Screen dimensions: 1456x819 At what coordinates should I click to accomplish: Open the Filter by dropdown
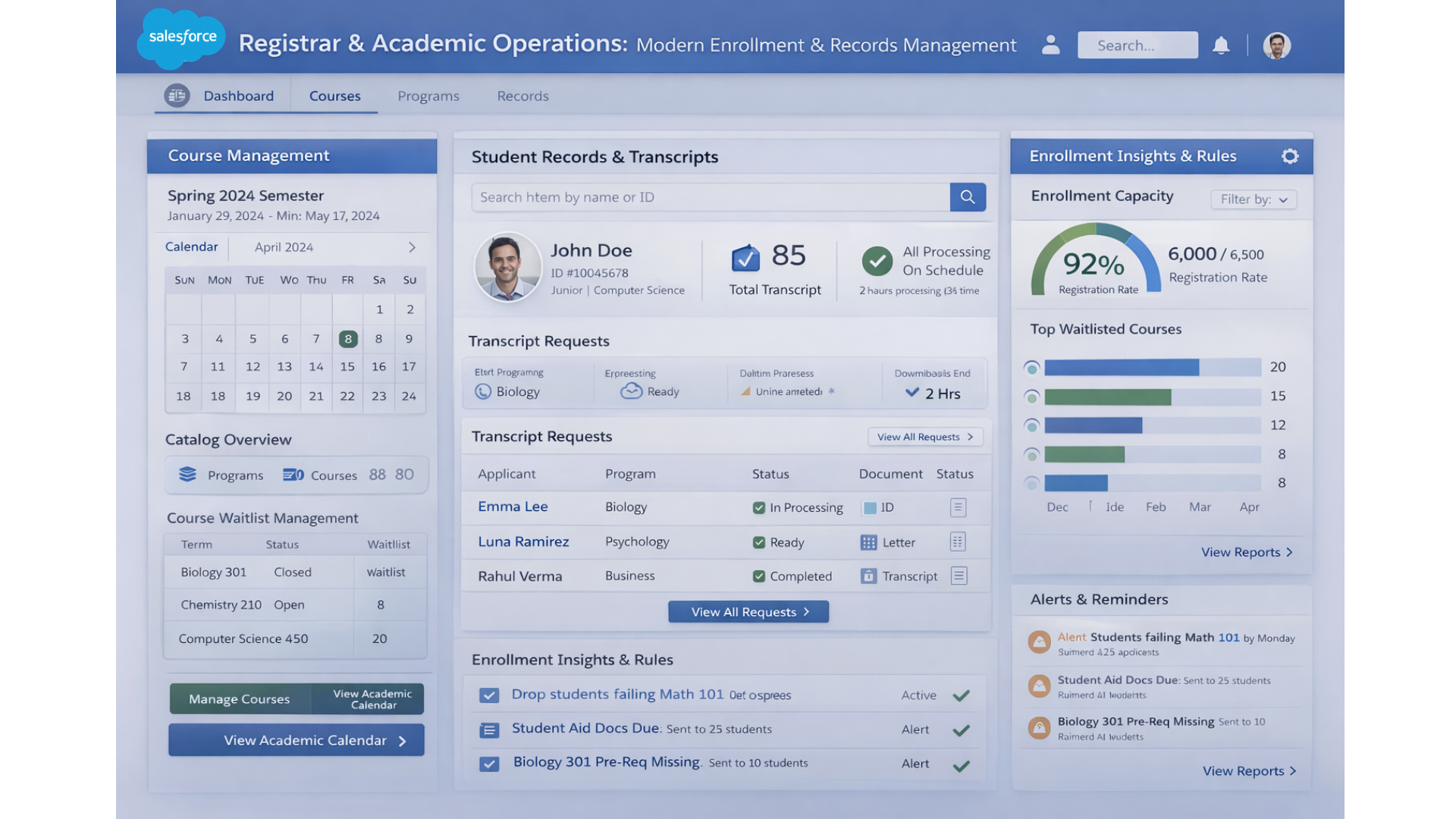point(1253,199)
